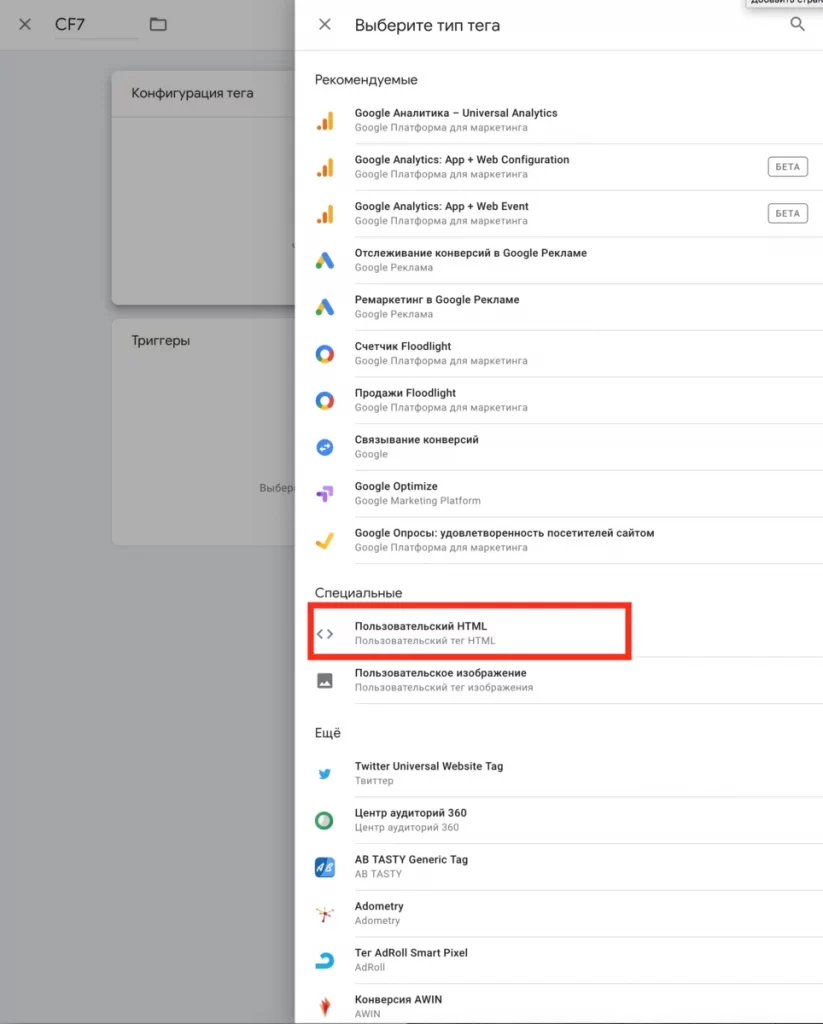
Task: Open search in tag type panel
Action: pyautogui.click(x=797, y=25)
